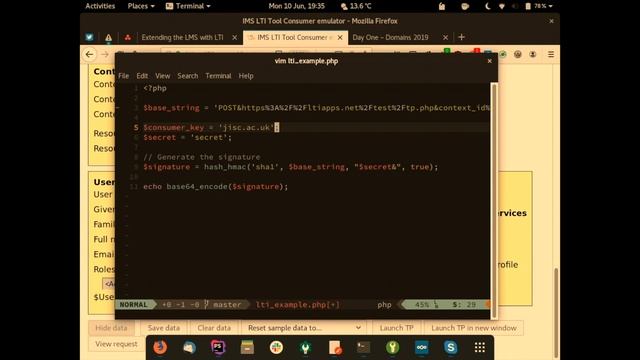Click the Clear data button
This screenshot has width=640, height=360.
tap(214, 328)
